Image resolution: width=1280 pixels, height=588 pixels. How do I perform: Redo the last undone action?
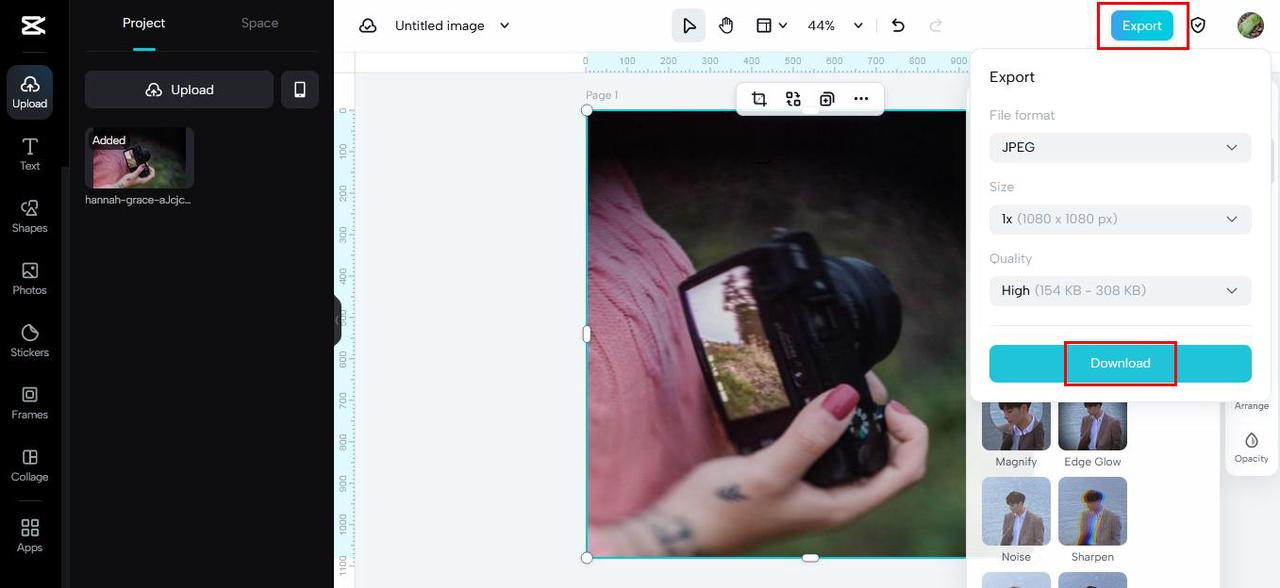pos(936,26)
